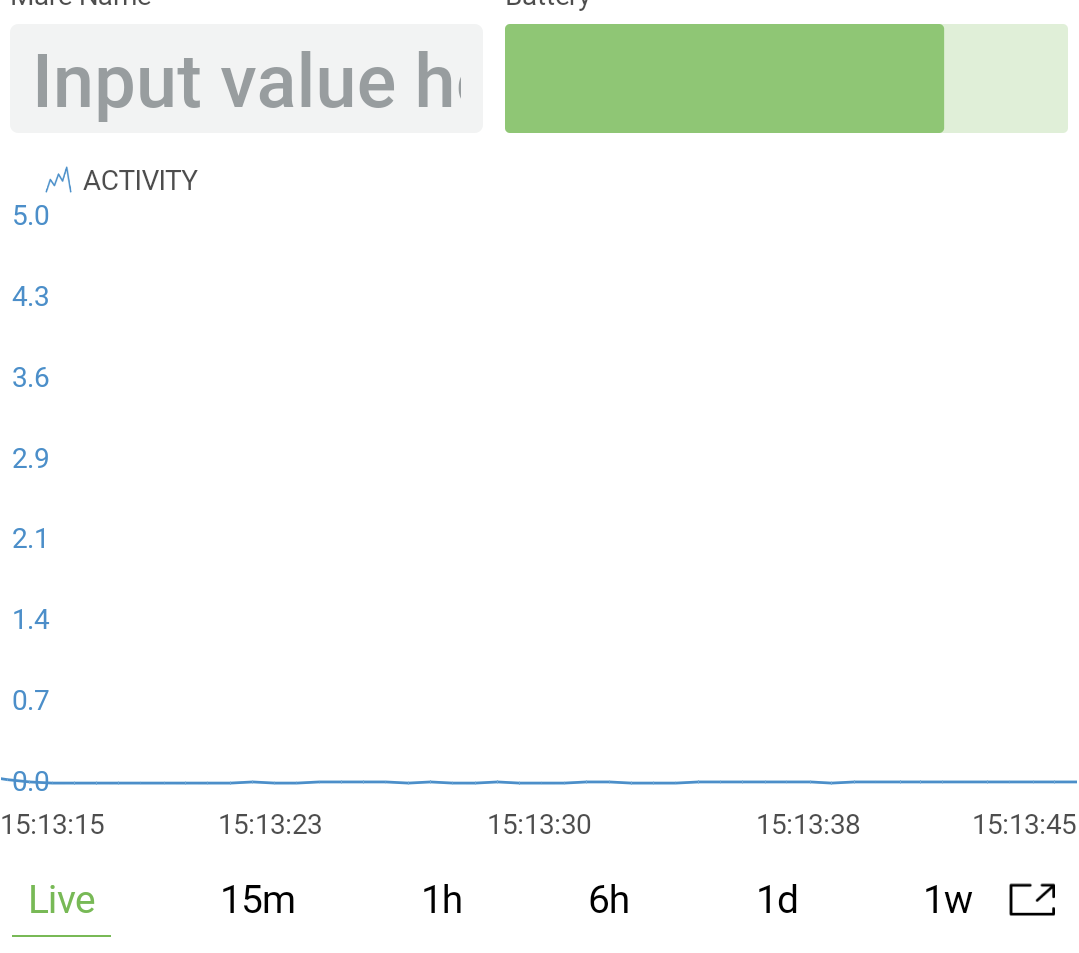Viewport: 1079px width, 953px height.
Task: Click the 15:13:23 time axis label
Action: (x=270, y=825)
